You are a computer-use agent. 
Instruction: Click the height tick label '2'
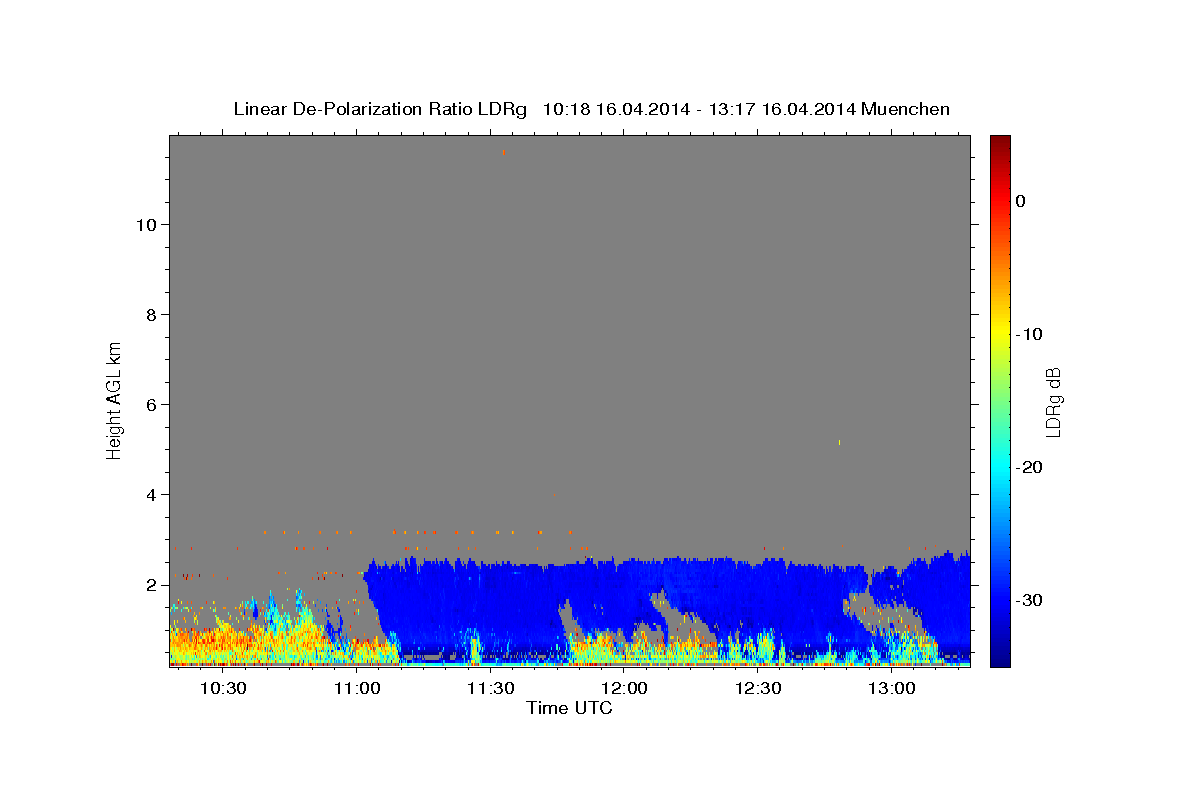tap(151, 585)
